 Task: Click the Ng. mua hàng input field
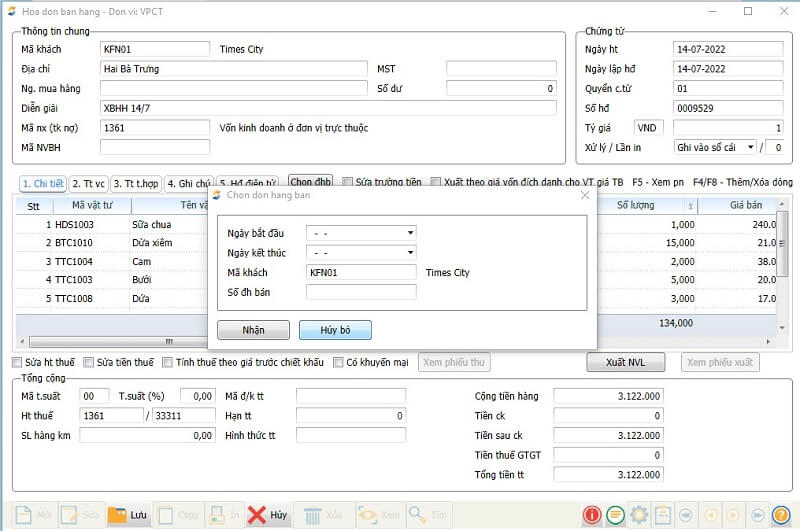234,88
